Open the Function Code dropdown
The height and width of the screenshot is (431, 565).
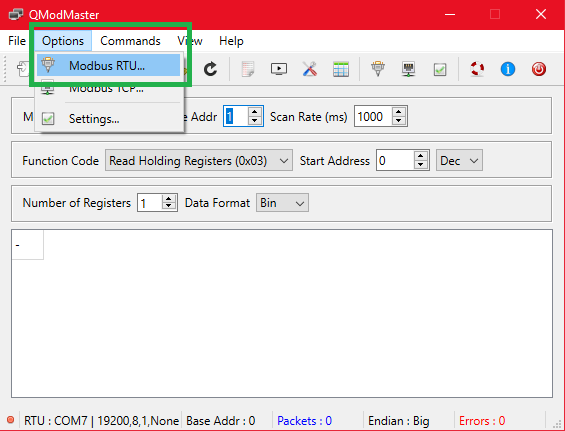(199, 160)
